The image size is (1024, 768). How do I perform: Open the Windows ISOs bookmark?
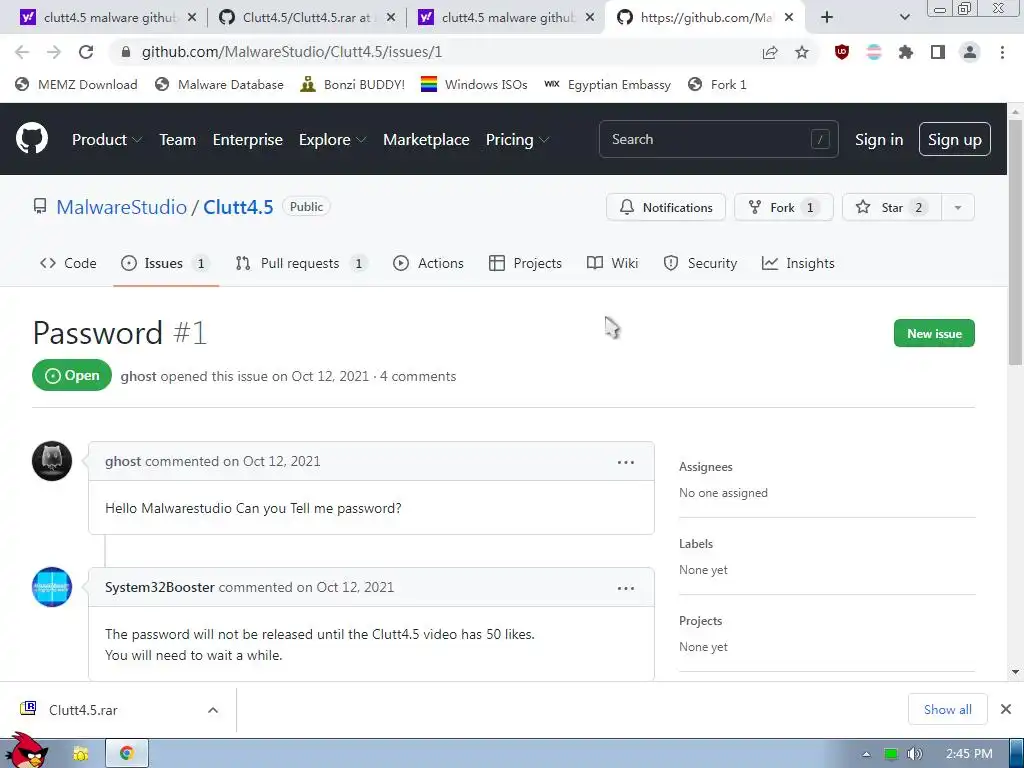point(474,84)
